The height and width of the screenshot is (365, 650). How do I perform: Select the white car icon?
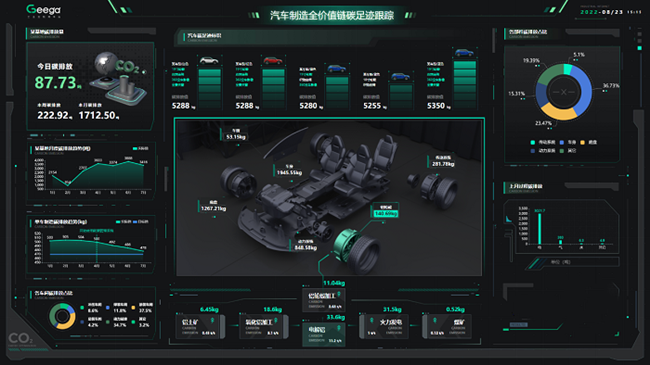[209, 61]
